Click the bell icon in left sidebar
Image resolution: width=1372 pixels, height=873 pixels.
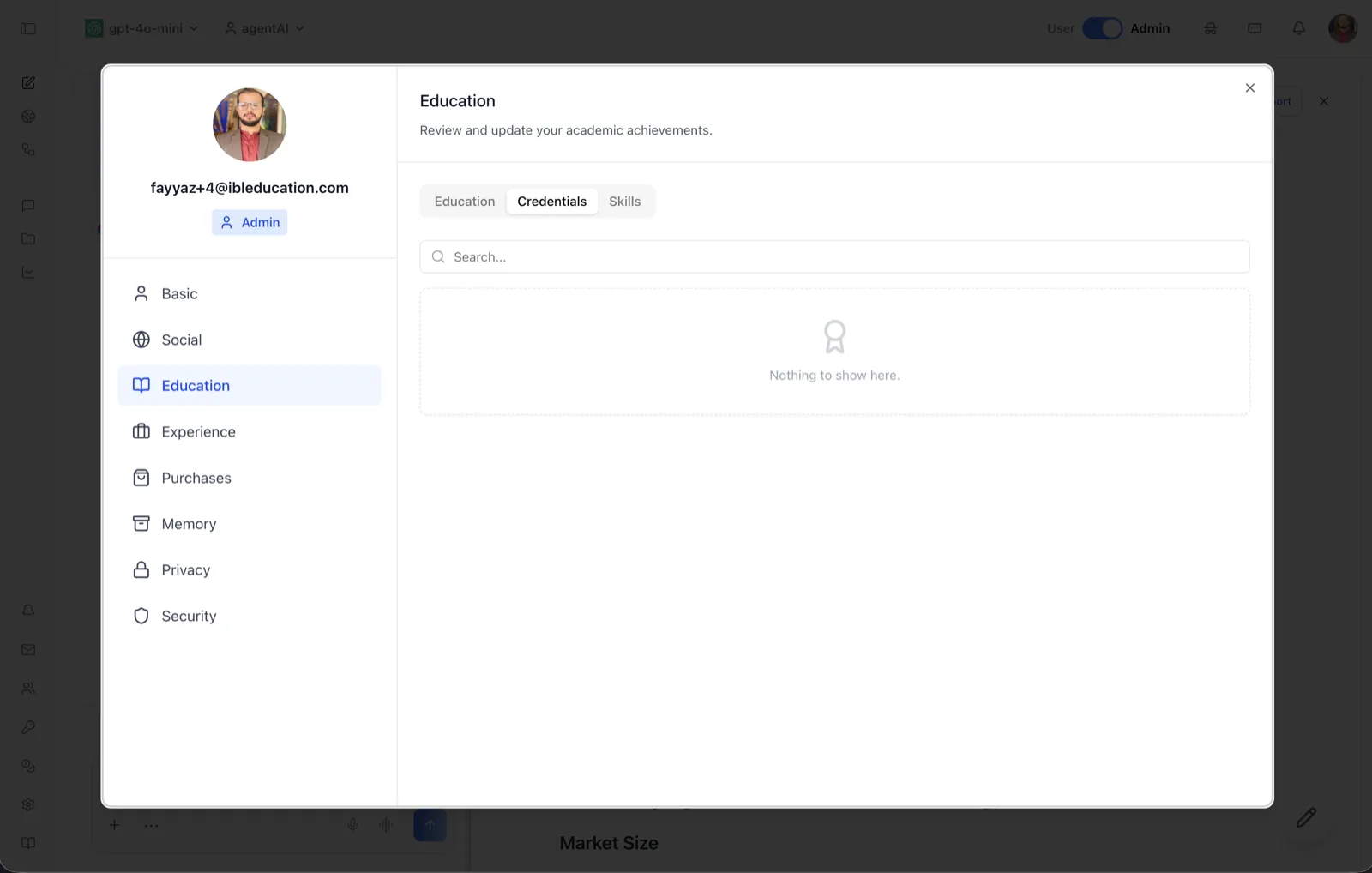(x=28, y=611)
